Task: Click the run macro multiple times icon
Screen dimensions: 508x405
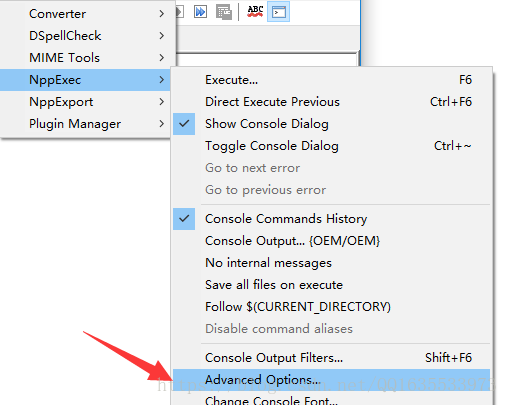Action: pos(200,12)
